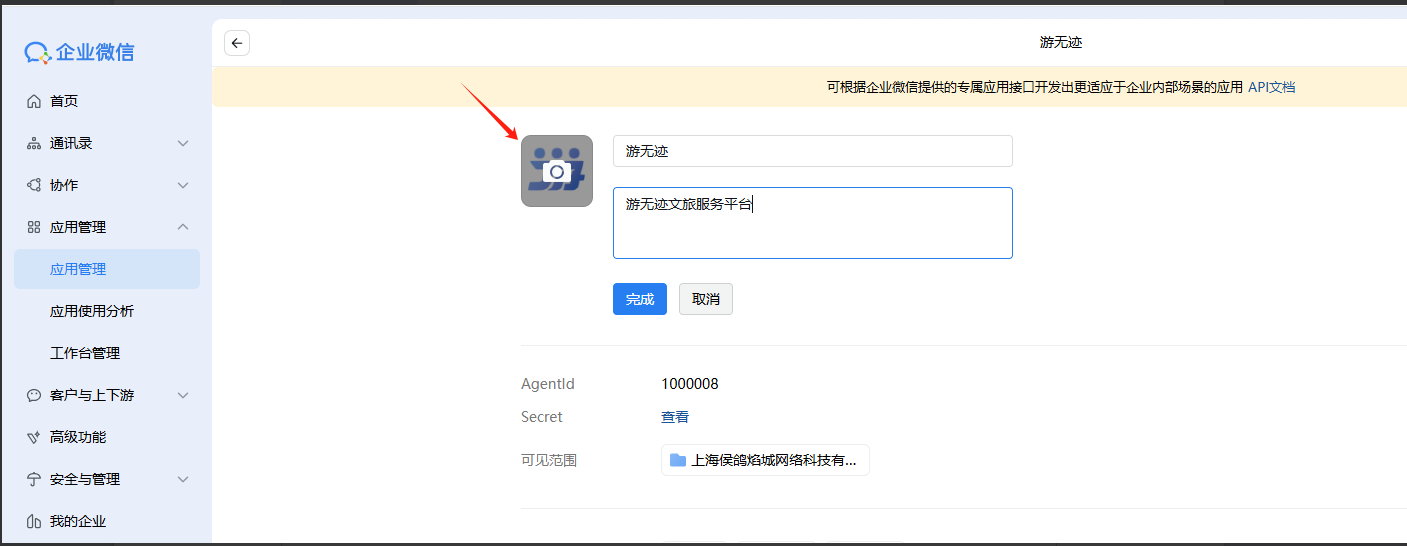Screen dimensions: 1407x546
Task: Click the 安全与管理 umbrella icon
Action: click(x=34, y=479)
